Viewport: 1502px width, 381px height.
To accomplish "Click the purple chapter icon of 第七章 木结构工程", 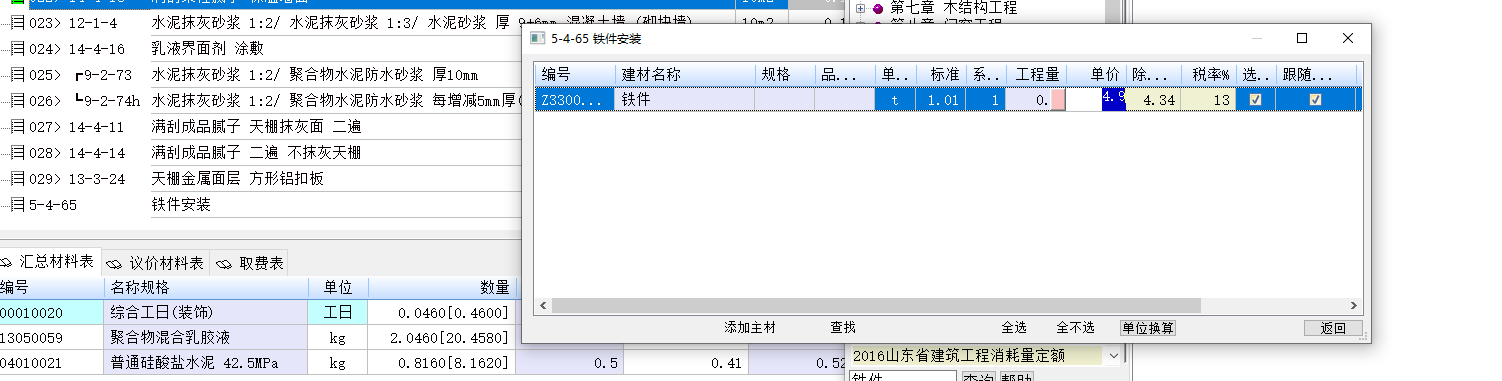I will tap(878, 8).
